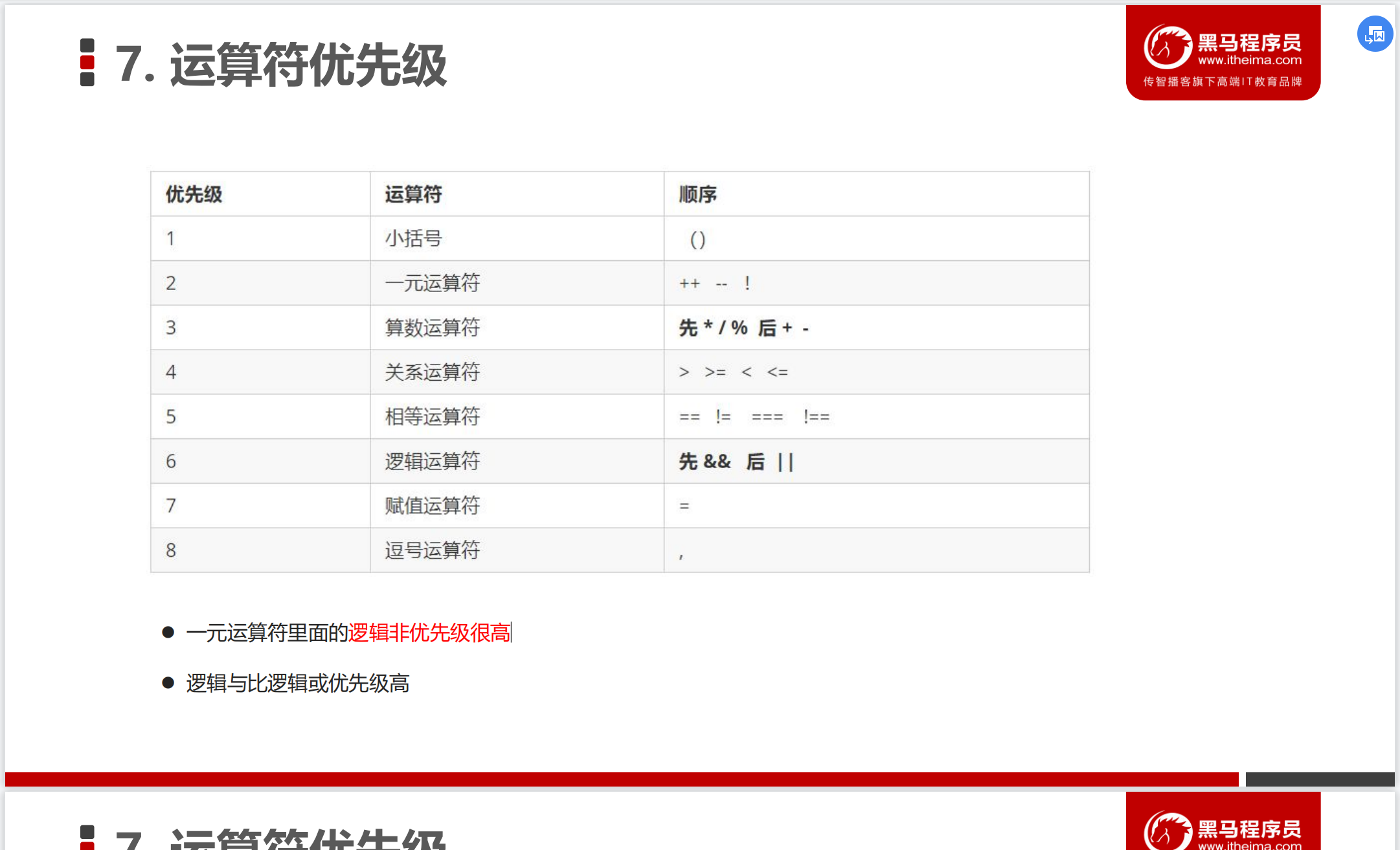Click the > >= < <= cell
This screenshot has width=1400, height=850.
(x=876, y=372)
